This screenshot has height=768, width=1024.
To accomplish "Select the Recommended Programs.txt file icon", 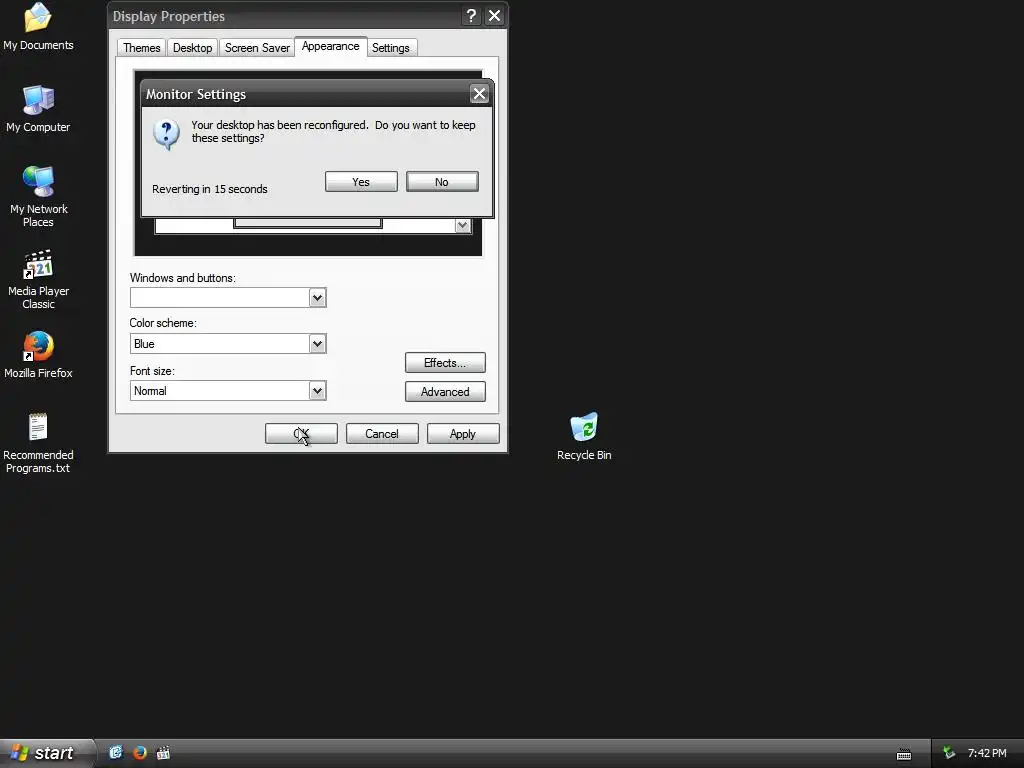I will [38, 443].
